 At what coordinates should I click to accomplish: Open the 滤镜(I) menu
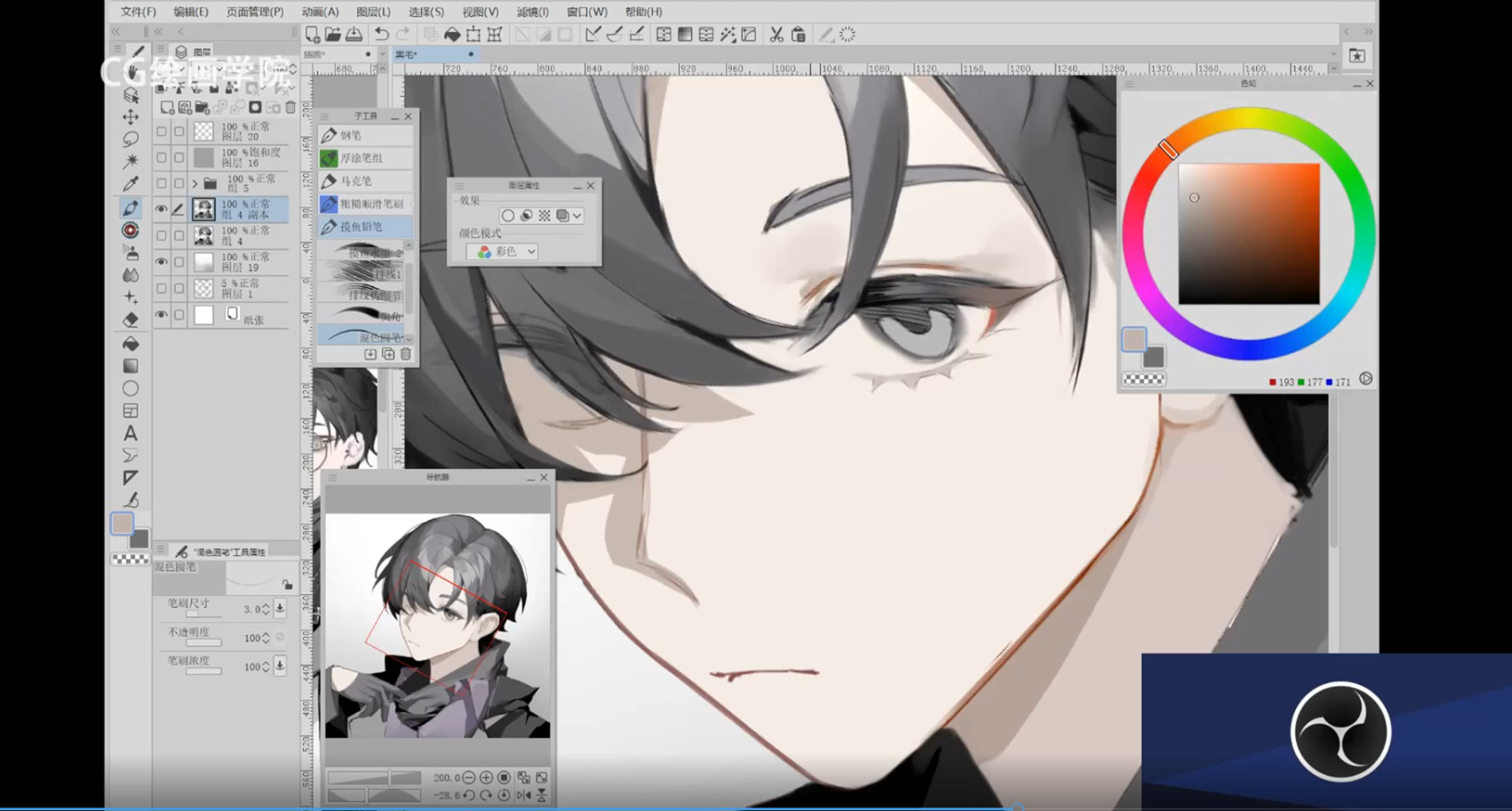click(533, 12)
